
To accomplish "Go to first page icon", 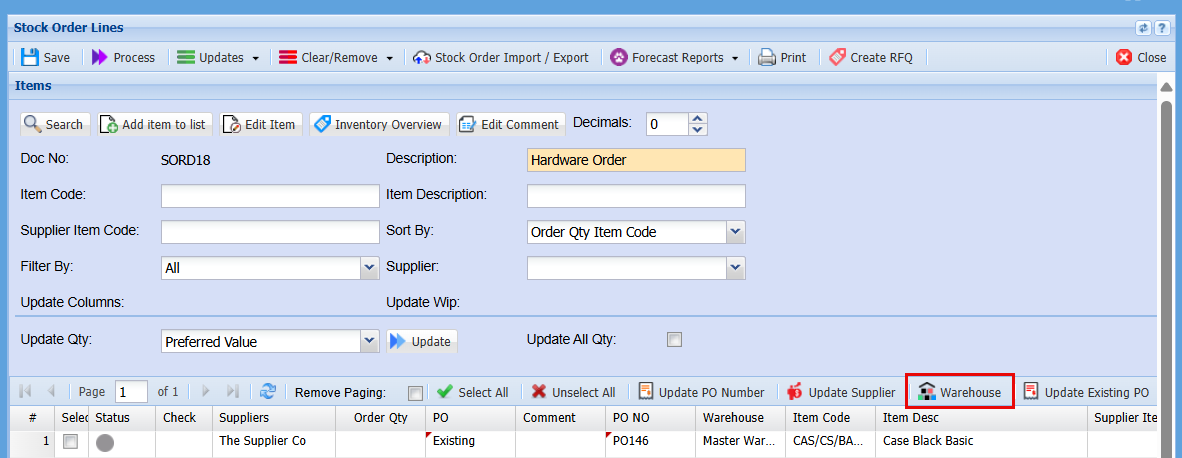I will [x=25, y=392].
